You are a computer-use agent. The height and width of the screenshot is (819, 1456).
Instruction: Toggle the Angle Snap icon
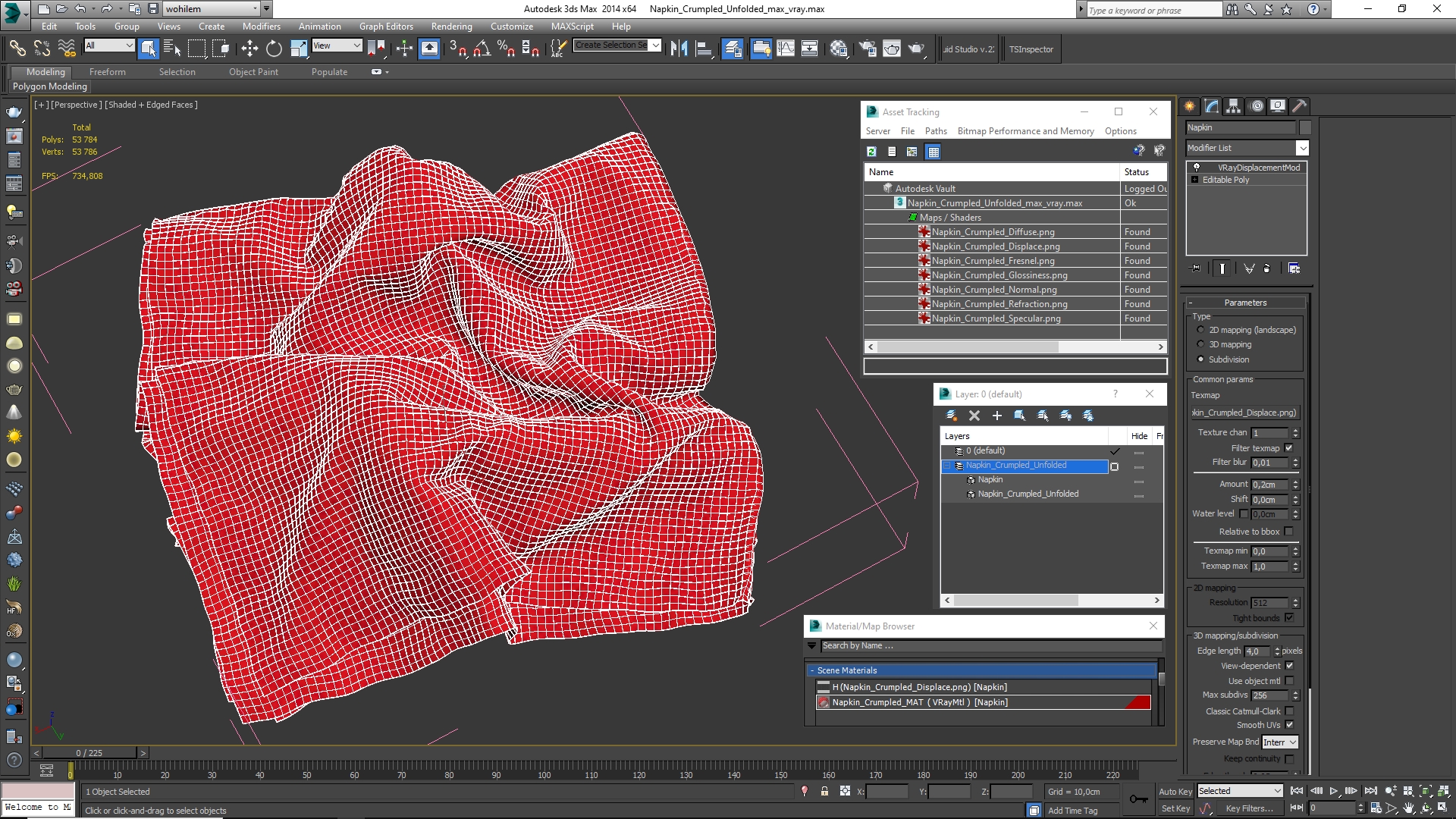[482, 49]
